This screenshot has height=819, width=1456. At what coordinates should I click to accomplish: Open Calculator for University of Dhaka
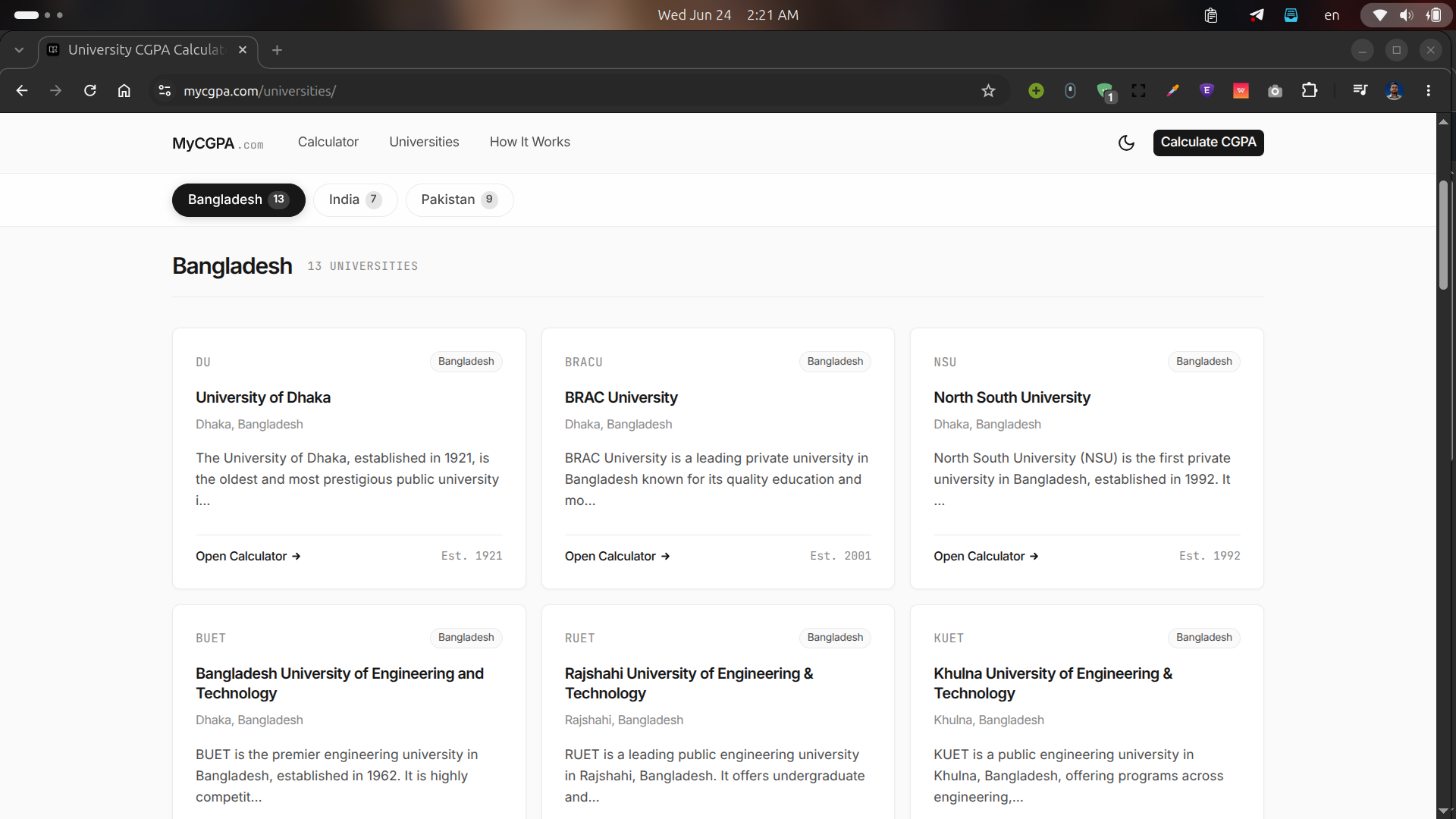tap(248, 556)
